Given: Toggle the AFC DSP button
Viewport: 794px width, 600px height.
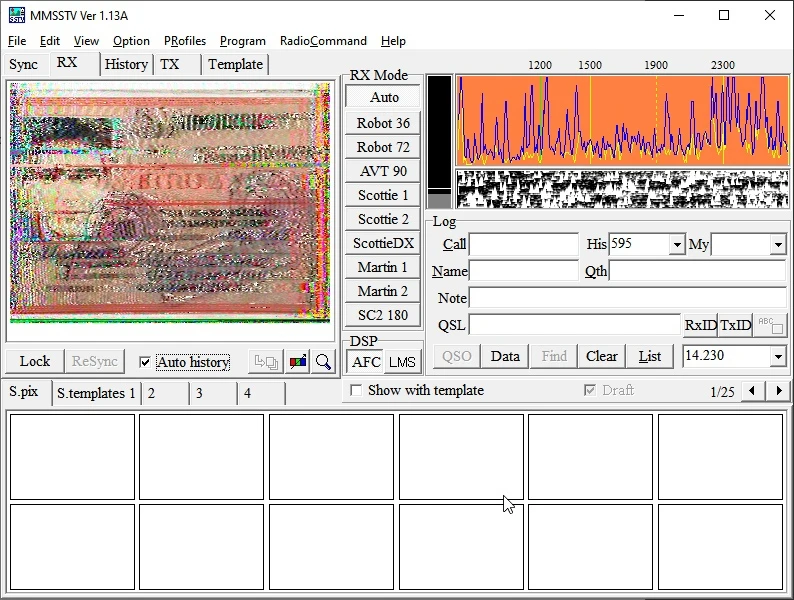Looking at the screenshot, I should [x=366, y=362].
